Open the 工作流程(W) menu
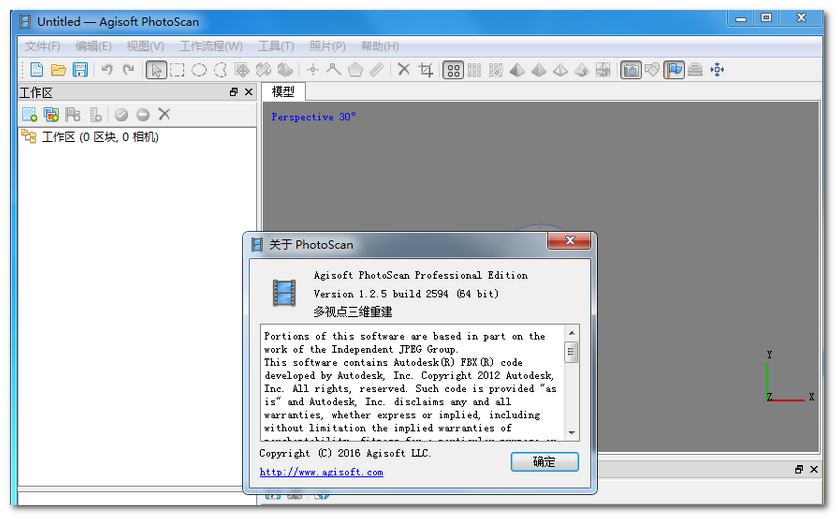835x516 pixels. click(211, 46)
